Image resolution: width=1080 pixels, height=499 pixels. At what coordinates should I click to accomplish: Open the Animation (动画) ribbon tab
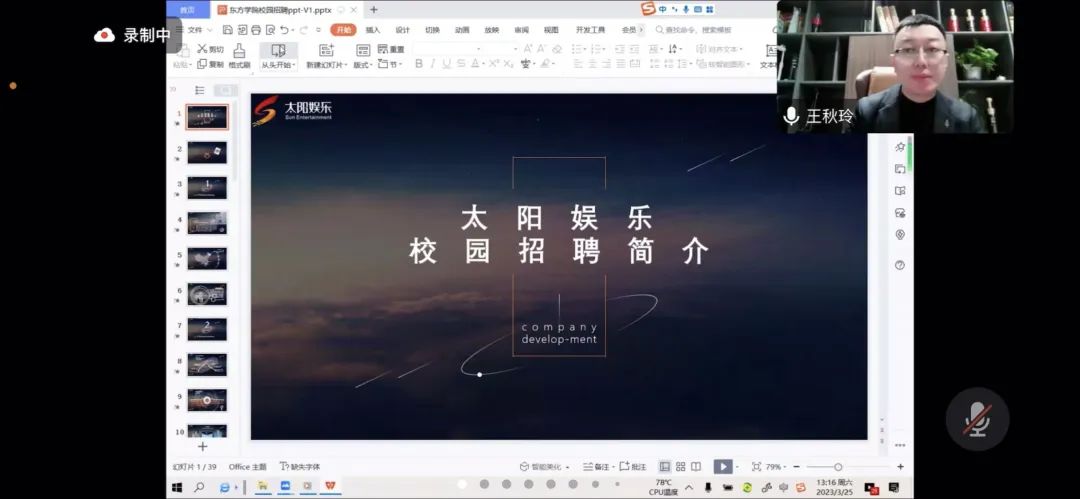tap(461, 30)
